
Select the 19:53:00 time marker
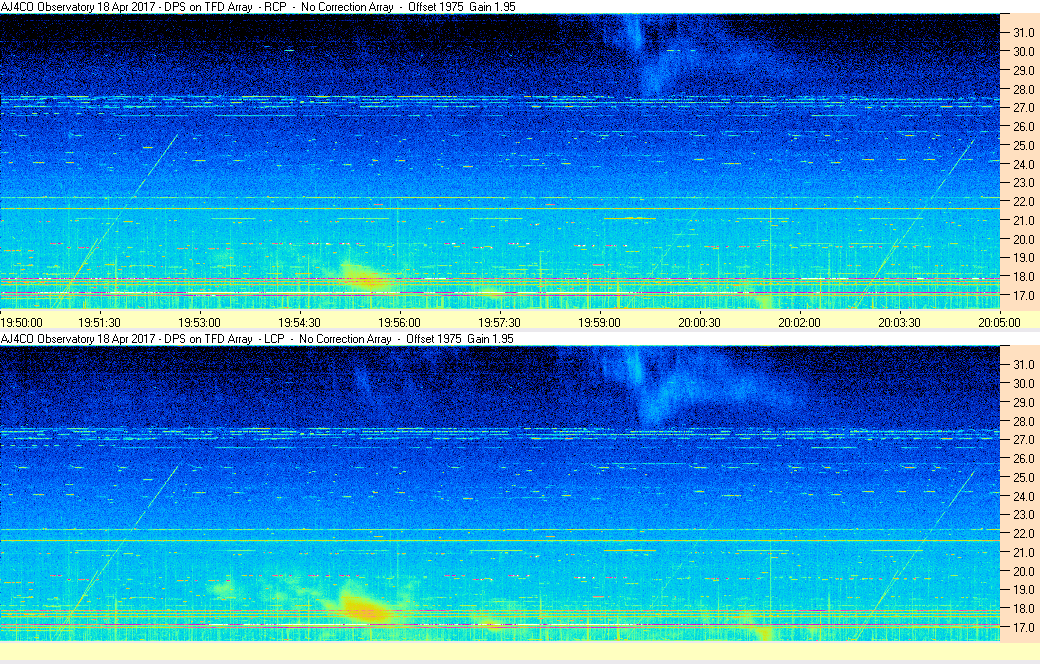point(199,322)
